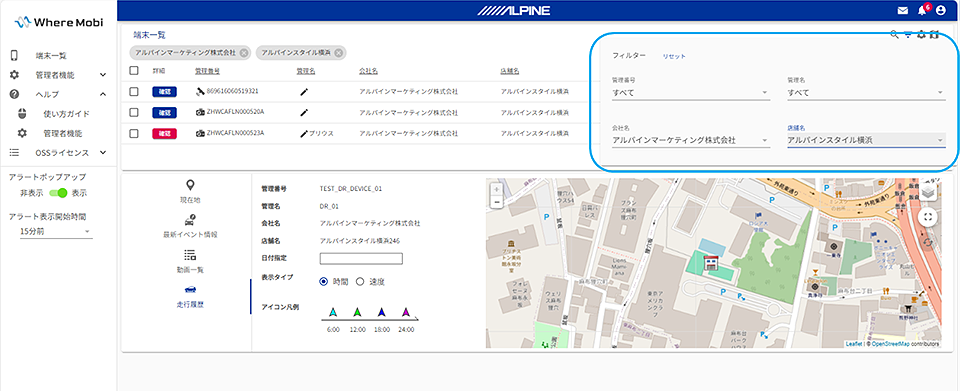Open the 会社名 filter dropdown

click(691, 140)
